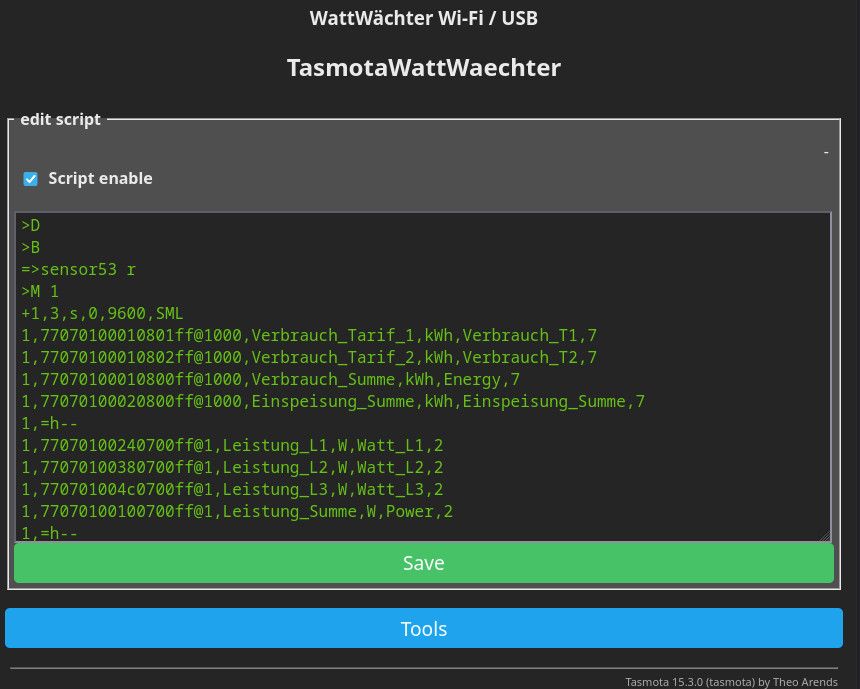Viewport: 860px width, 689px height.
Task: Click the TasmotaWattWaechter heading
Action: pyautogui.click(x=423, y=67)
